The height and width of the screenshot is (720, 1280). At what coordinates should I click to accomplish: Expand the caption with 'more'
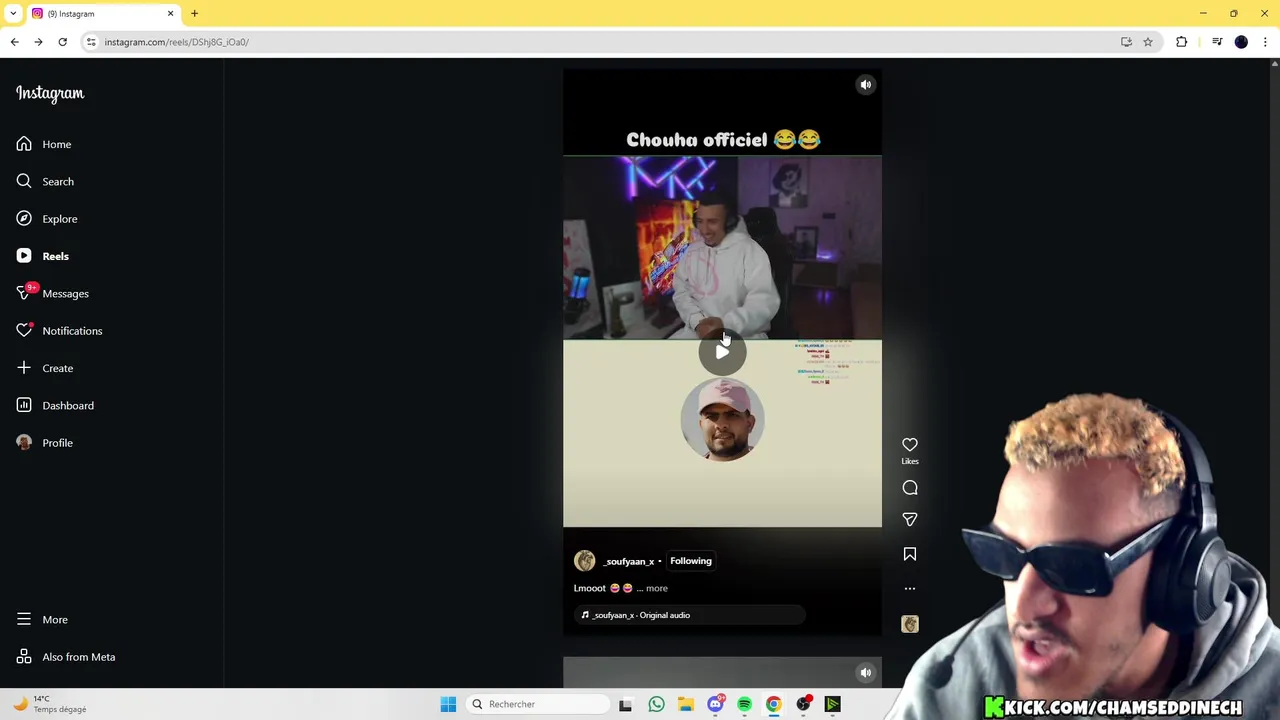coord(657,588)
